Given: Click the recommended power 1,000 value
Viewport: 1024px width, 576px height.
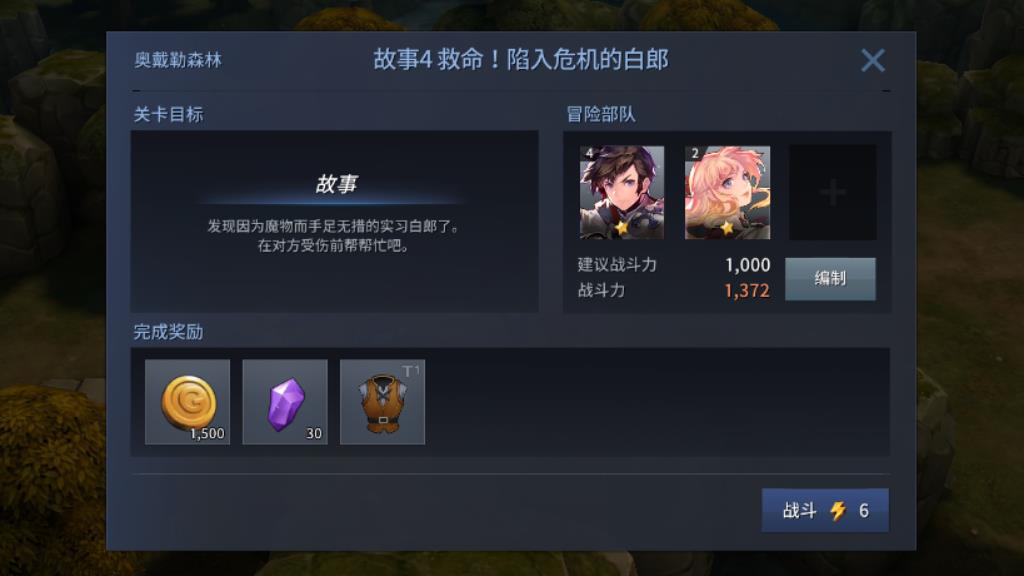Looking at the screenshot, I should [747, 264].
